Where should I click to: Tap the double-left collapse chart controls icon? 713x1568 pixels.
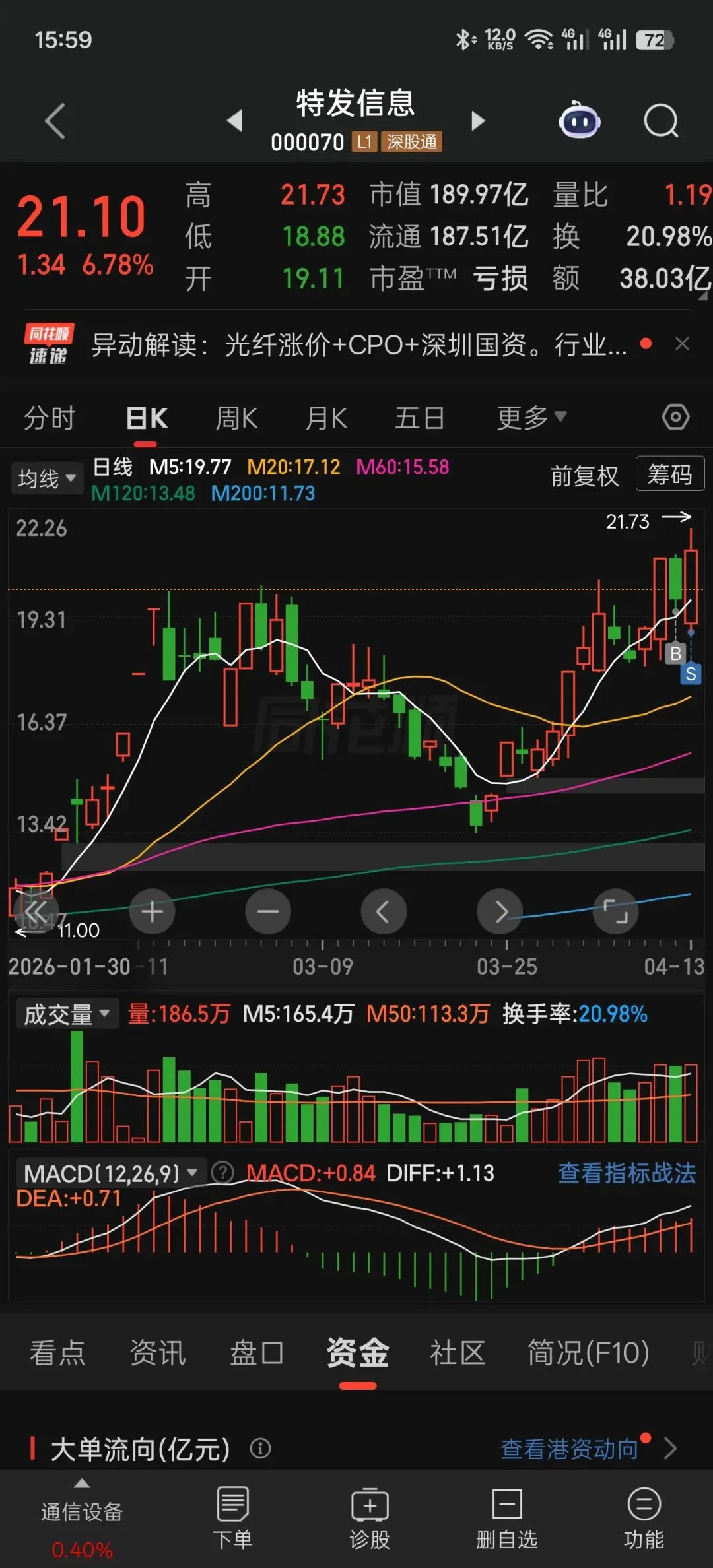[36, 911]
